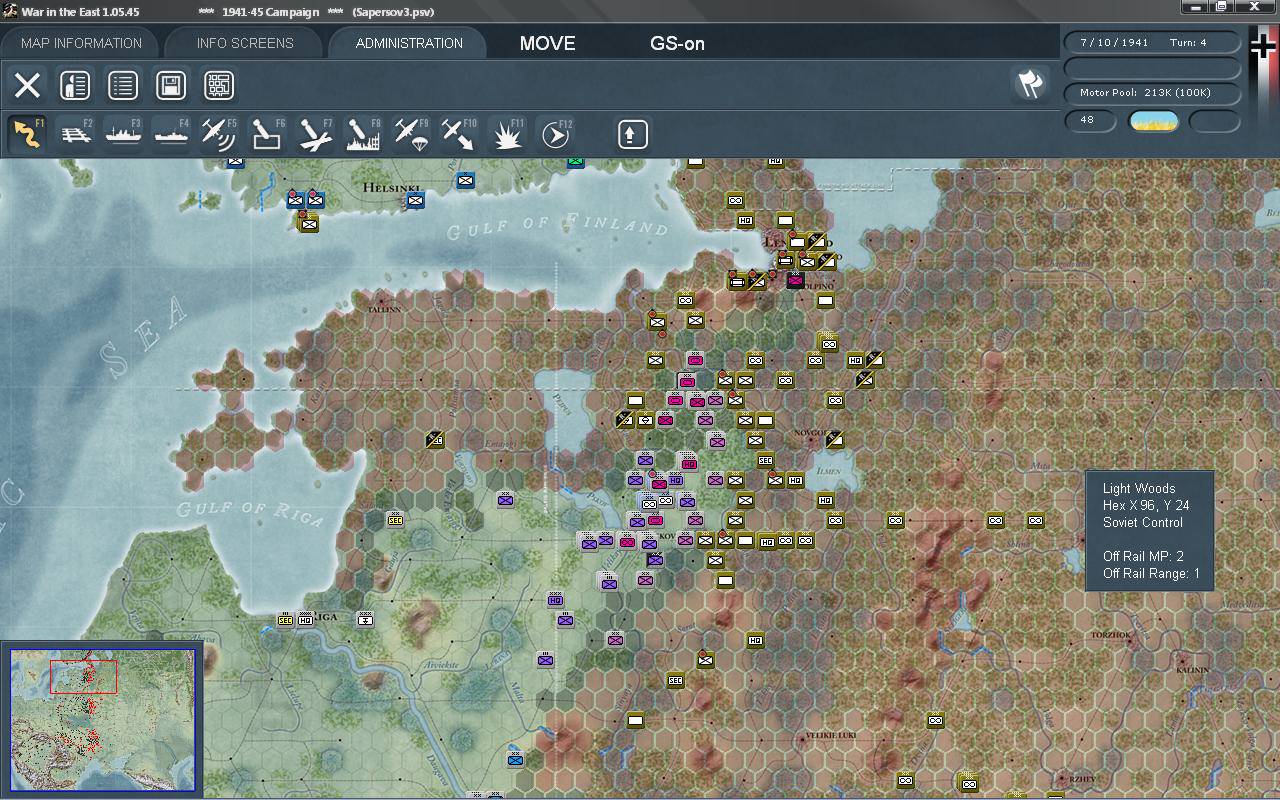The height and width of the screenshot is (800, 1280).
Task: Select the F5 air recon icon
Action: pyautogui.click(x=220, y=134)
